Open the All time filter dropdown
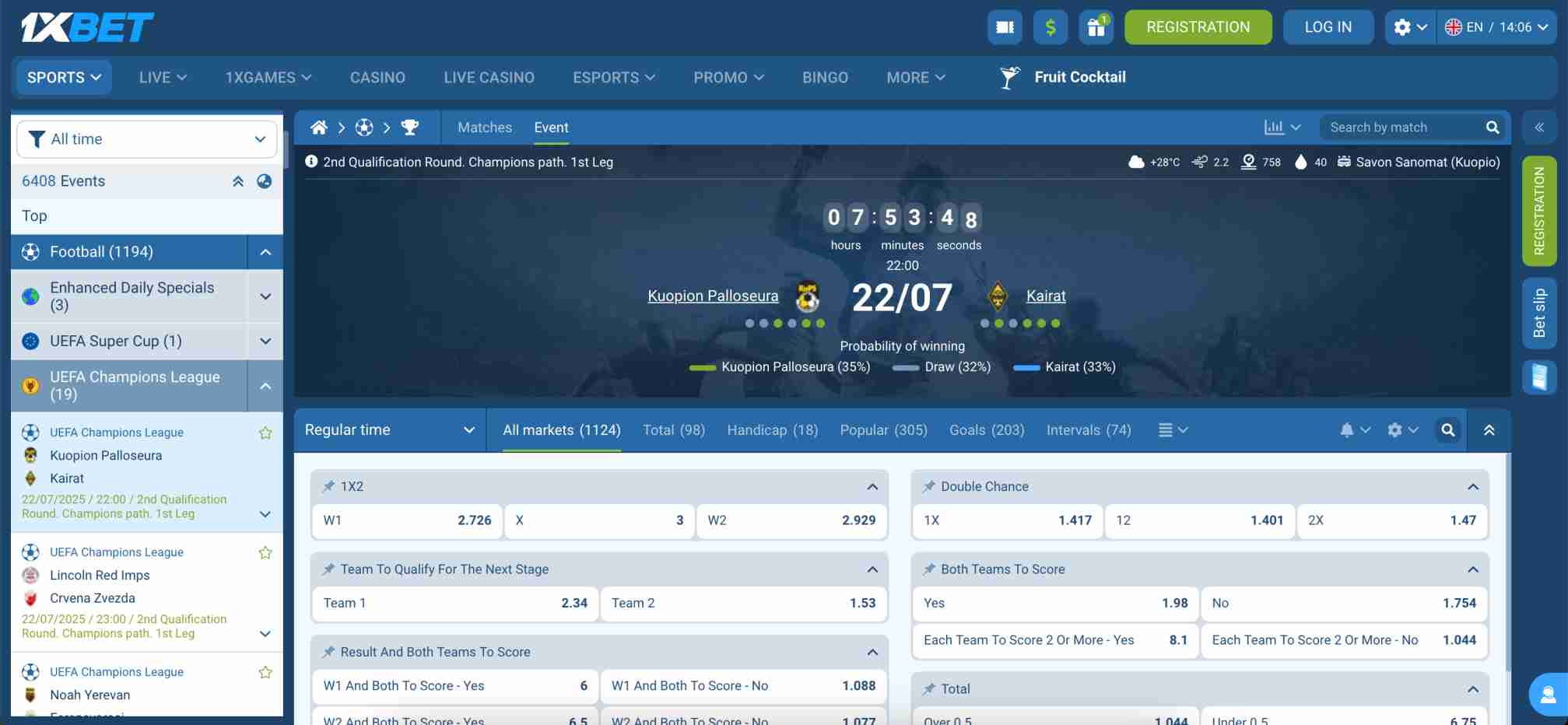Image resolution: width=1568 pixels, height=725 pixels. [x=147, y=139]
